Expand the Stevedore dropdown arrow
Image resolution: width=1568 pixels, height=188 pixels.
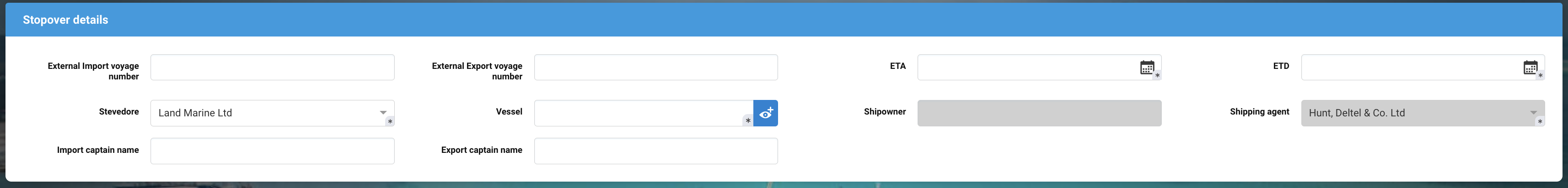click(383, 112)
